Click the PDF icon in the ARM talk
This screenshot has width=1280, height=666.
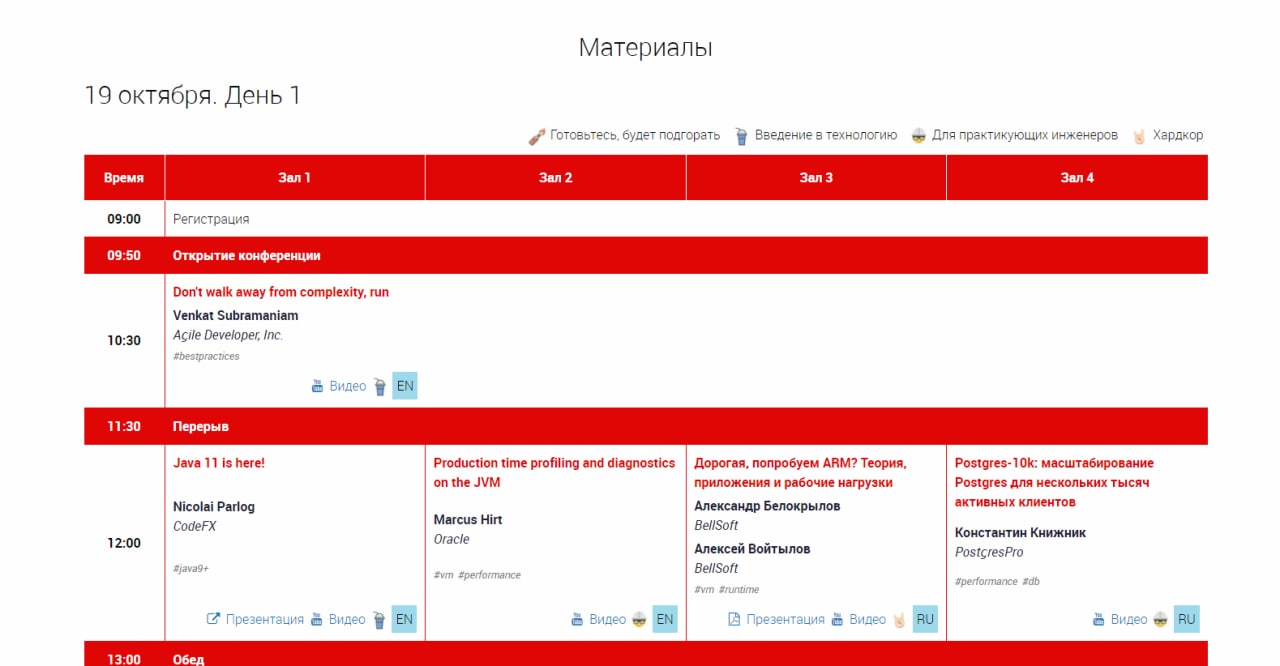pos(734,619)
